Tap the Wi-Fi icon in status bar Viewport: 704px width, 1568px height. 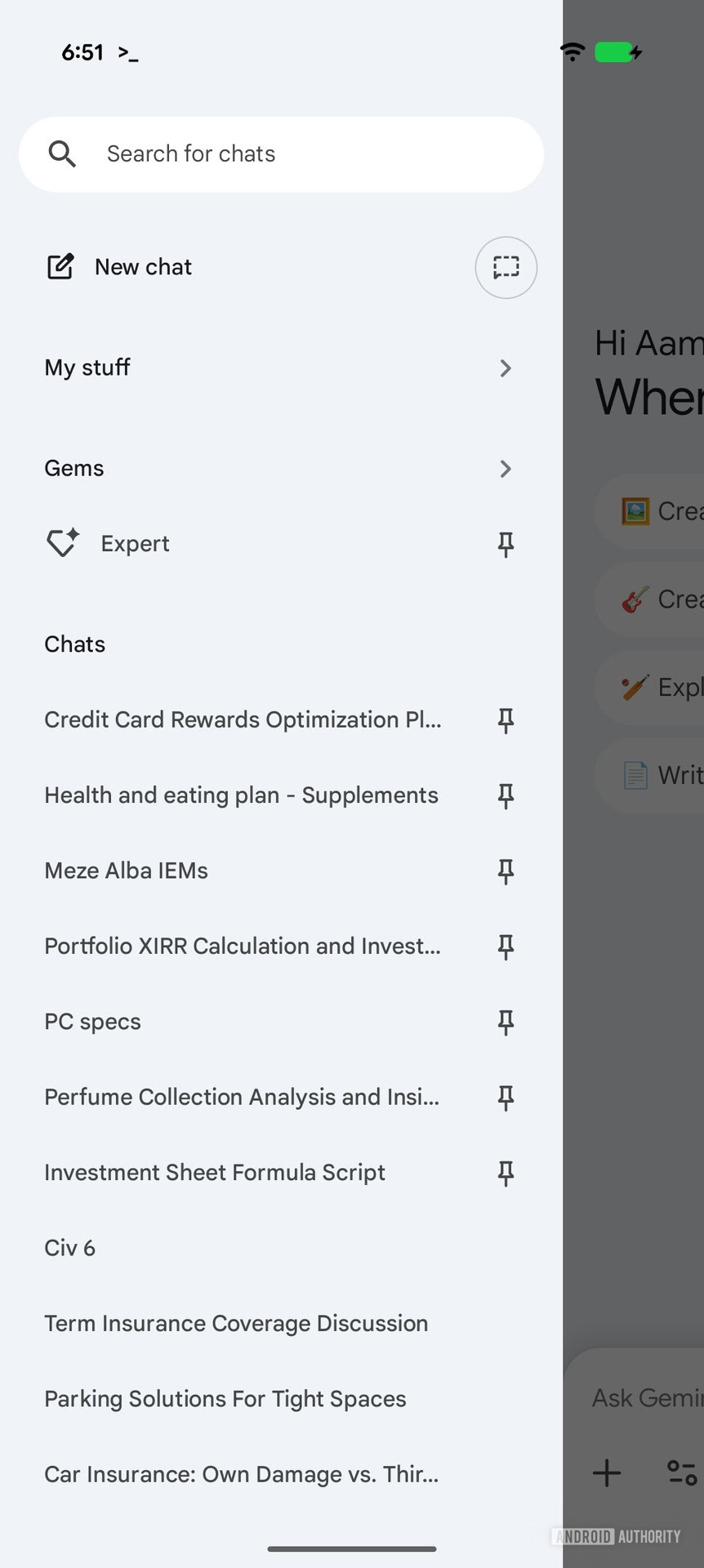(x=572, y=52)
